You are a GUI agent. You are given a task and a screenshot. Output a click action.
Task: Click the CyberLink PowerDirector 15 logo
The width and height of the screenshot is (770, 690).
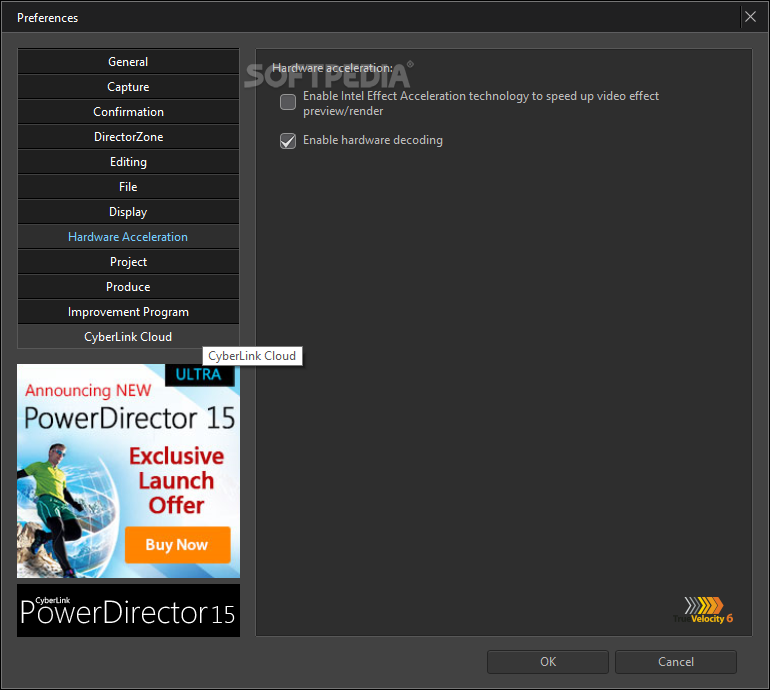128,610
